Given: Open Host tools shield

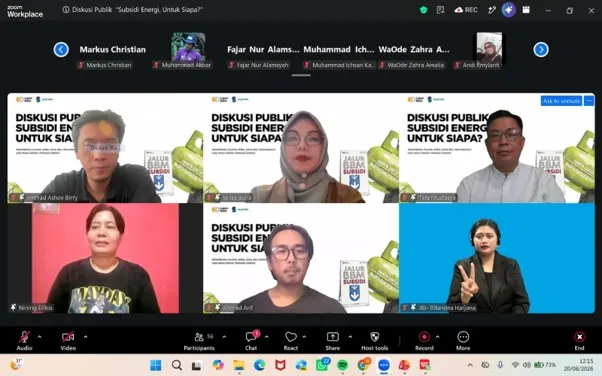Looking at the screenshot, I should point(375,340).
